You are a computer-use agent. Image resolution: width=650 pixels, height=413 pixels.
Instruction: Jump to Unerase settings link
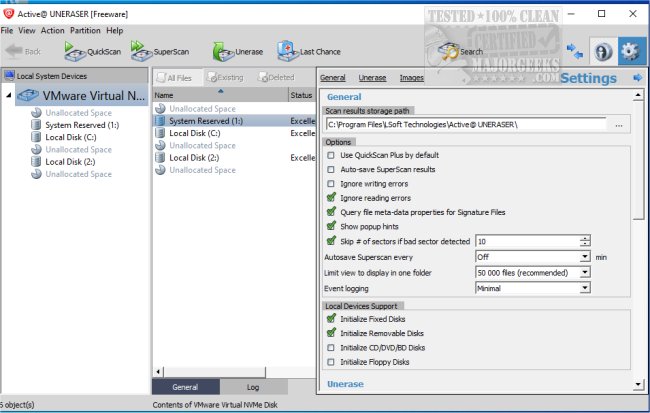tap(372, 78)
